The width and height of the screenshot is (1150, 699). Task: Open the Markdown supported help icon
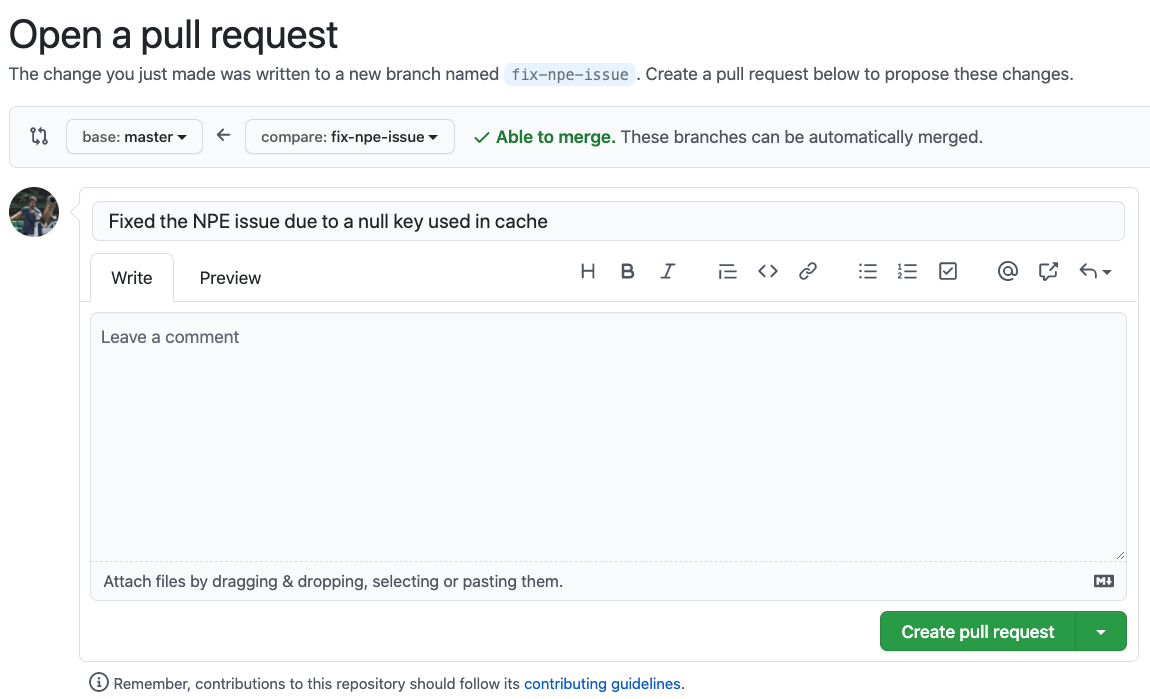coord(1103,580)
